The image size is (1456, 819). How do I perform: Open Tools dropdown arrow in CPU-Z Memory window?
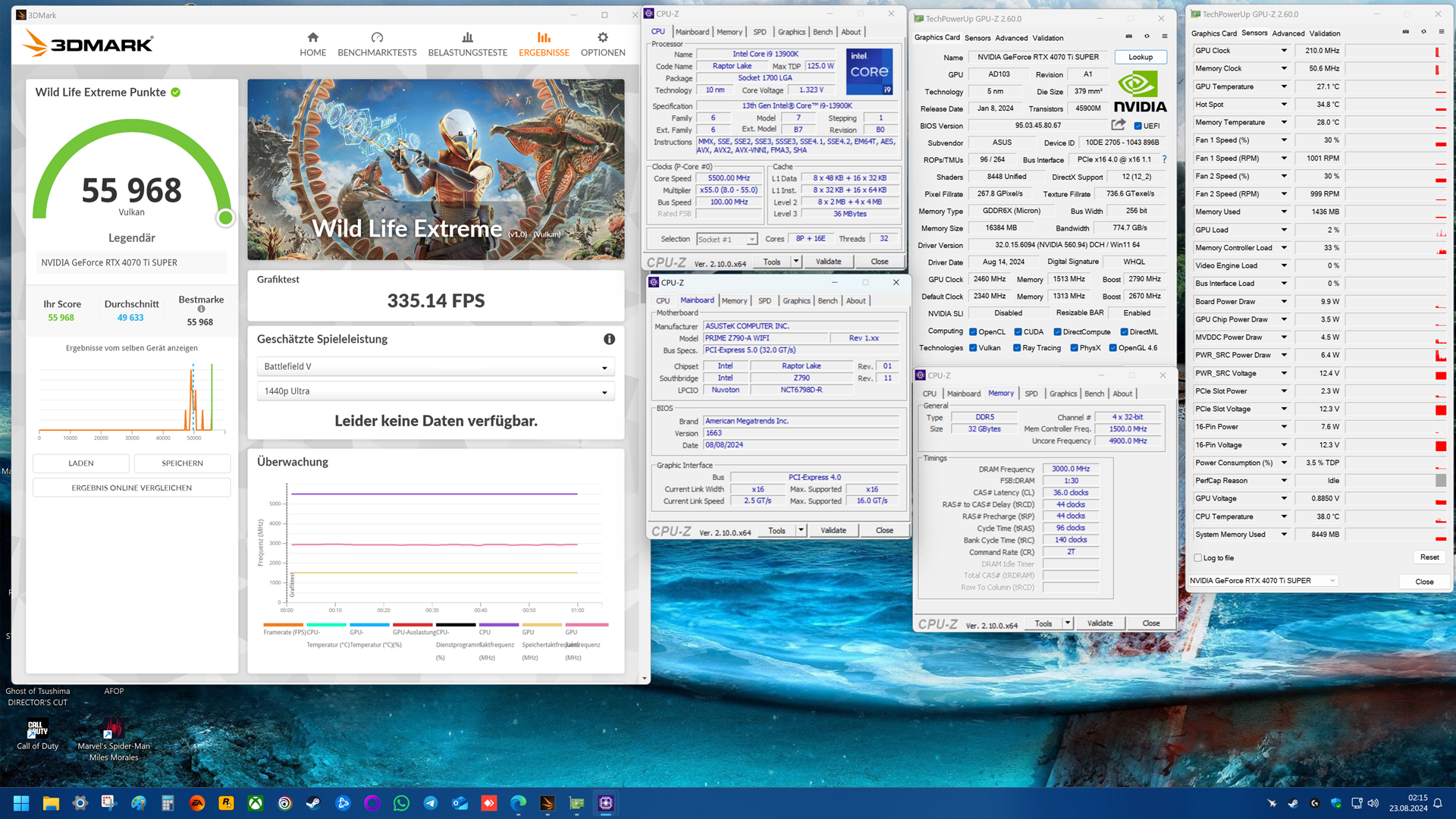point(1068,623)
